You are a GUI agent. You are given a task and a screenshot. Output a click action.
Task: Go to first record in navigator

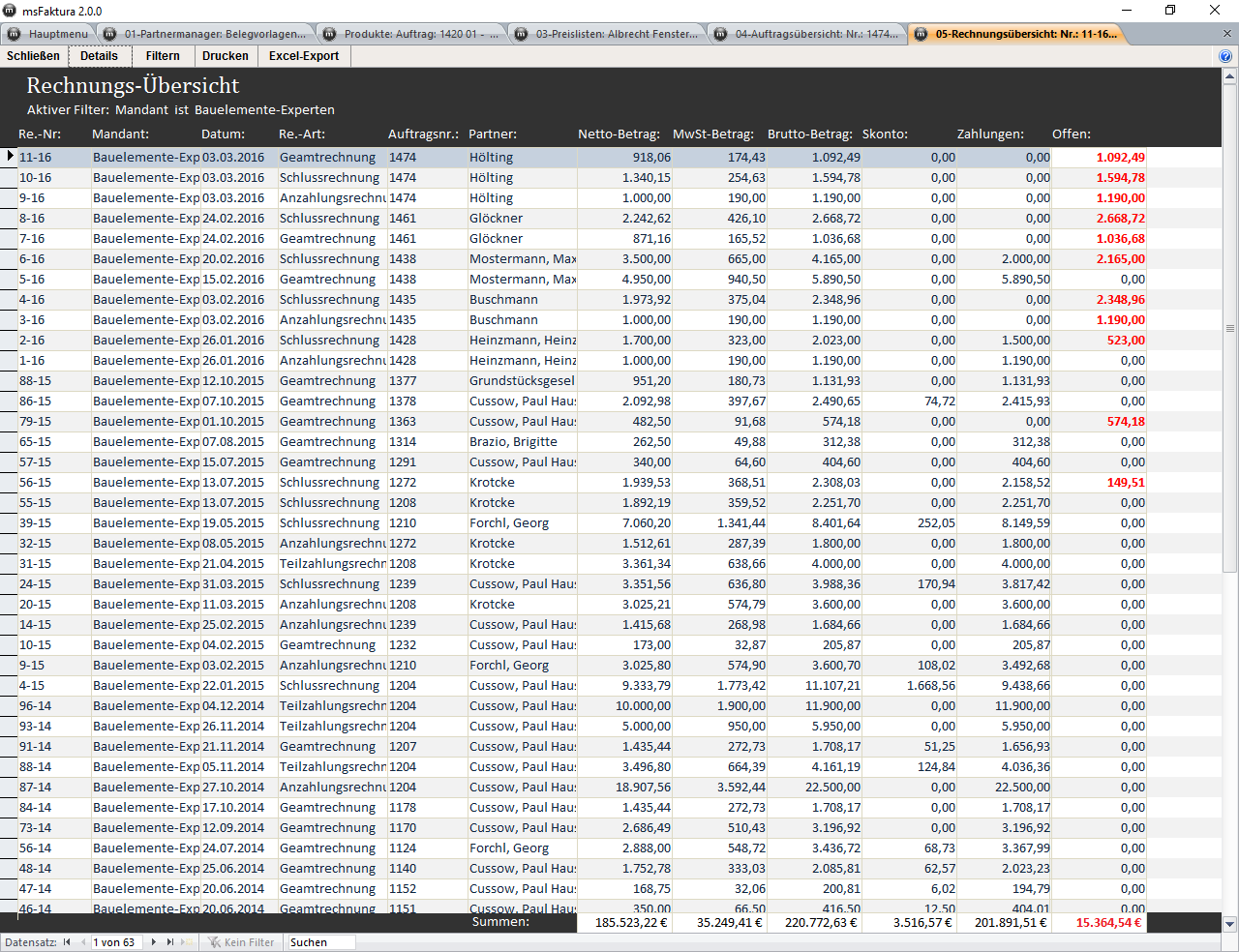pyautogui.click(x=67, y=942)
